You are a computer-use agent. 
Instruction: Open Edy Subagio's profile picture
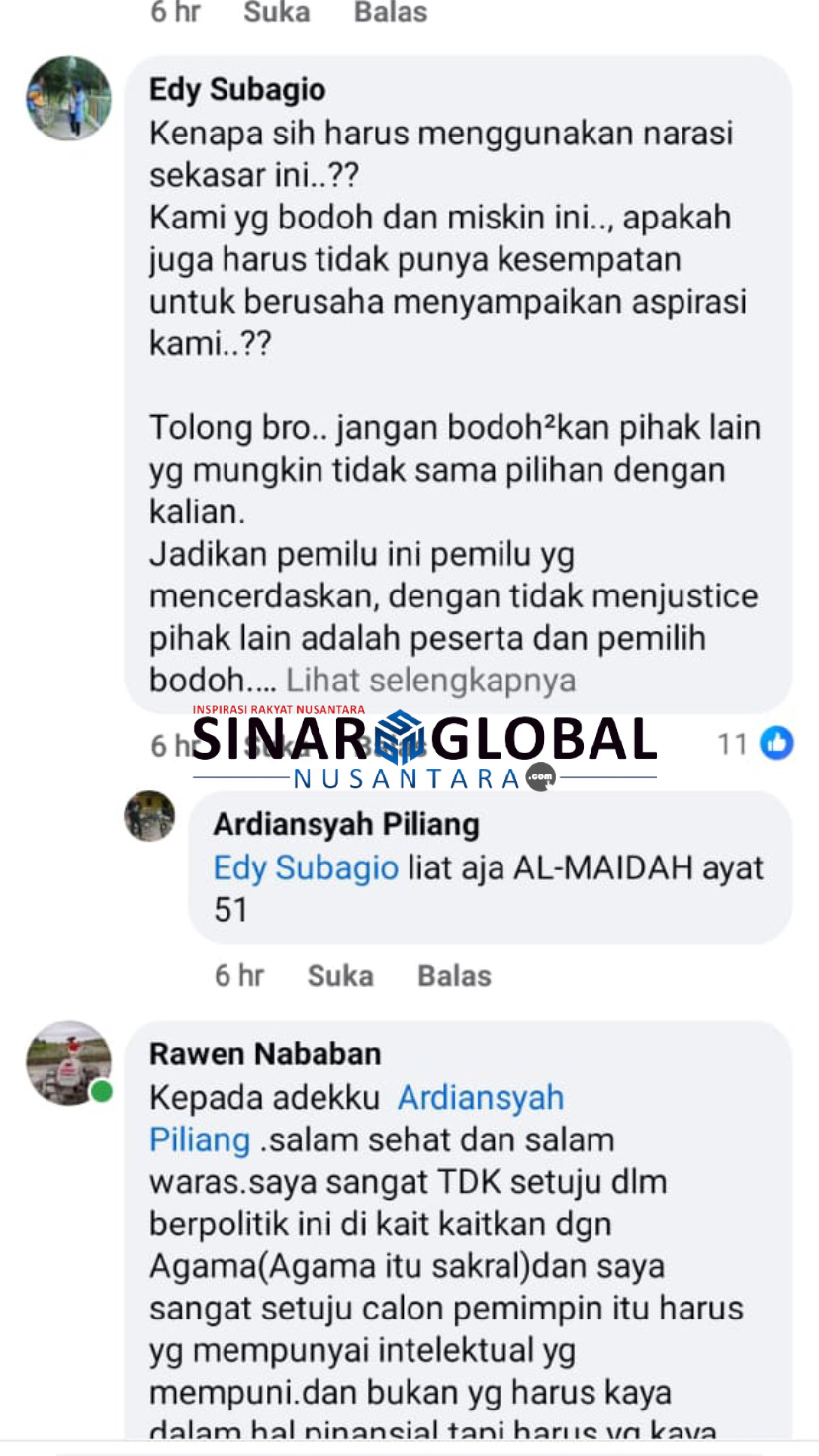coord(68,99)
